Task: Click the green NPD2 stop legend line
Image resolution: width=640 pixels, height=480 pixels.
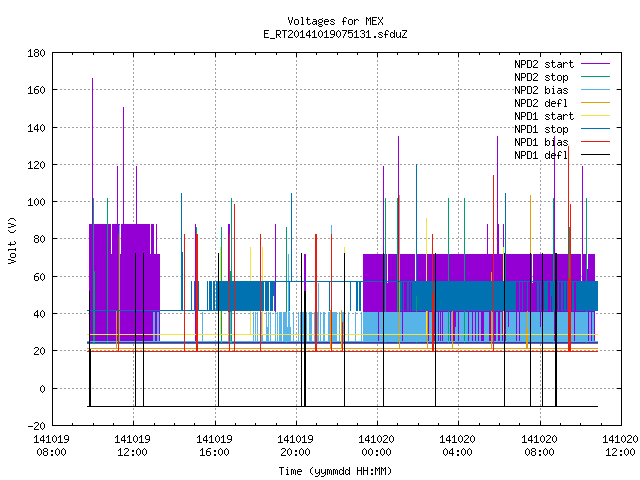Action: tap(595, 77)
